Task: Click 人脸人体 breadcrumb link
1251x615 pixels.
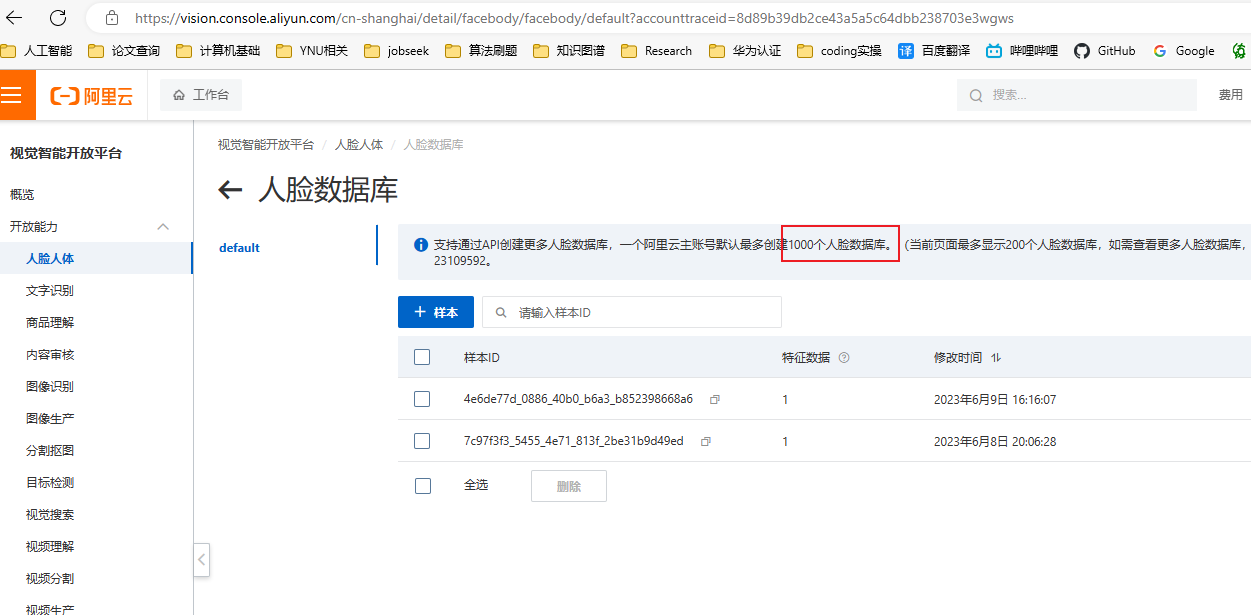Action: (359, 145)
